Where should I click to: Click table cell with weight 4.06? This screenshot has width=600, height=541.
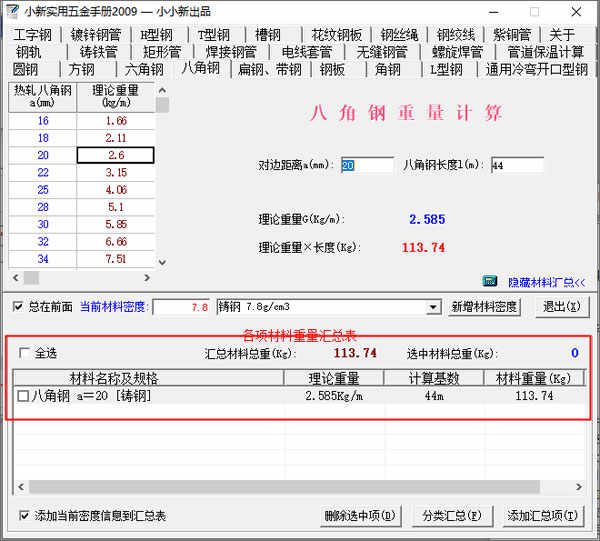pyautogui.click(x=116, y=190)
